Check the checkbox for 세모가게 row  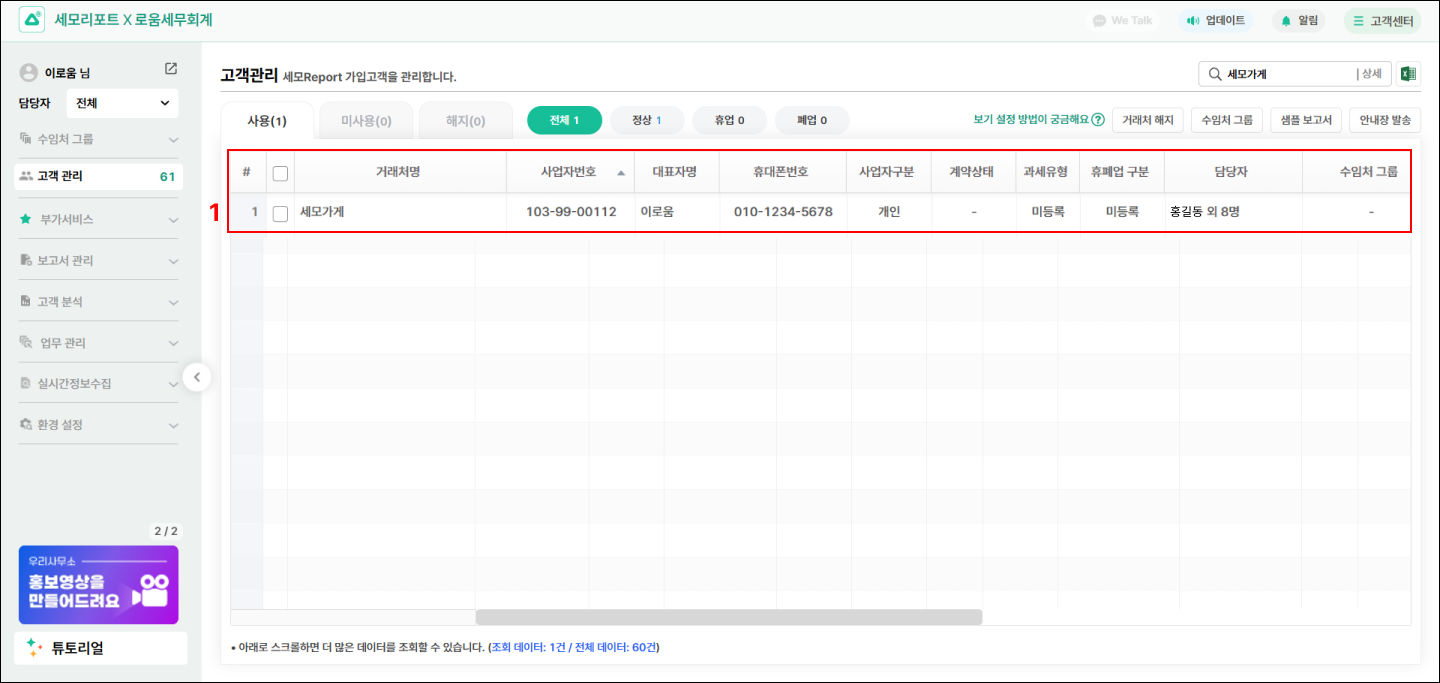[280, 213]
